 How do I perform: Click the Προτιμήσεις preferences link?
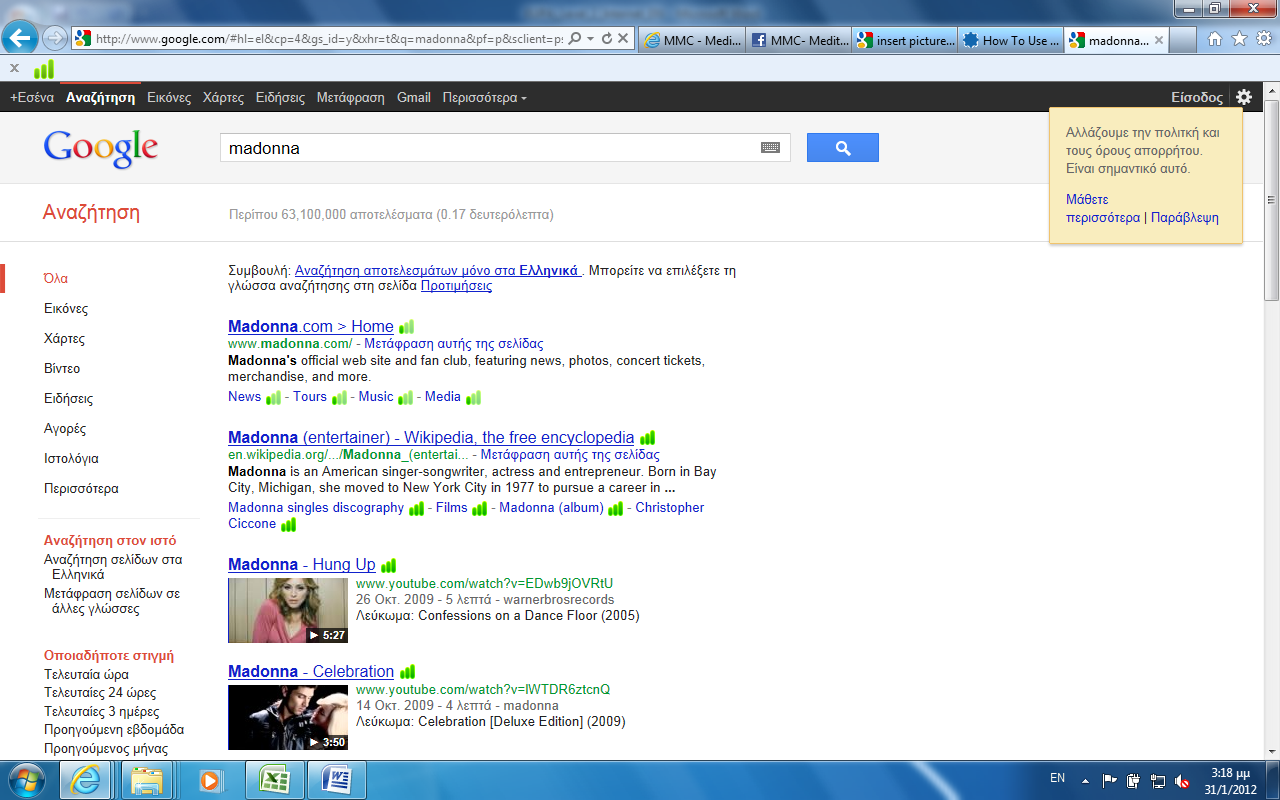tap(456, 286)
